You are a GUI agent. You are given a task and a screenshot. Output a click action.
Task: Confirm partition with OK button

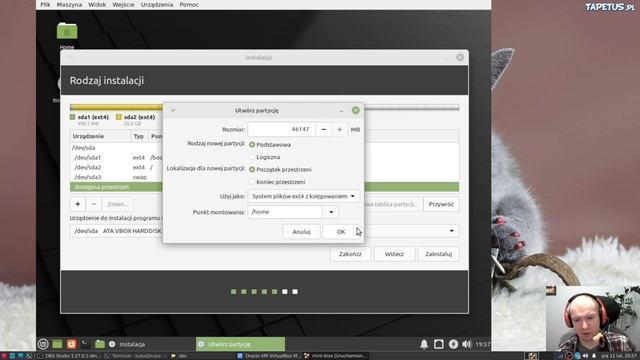341,231
